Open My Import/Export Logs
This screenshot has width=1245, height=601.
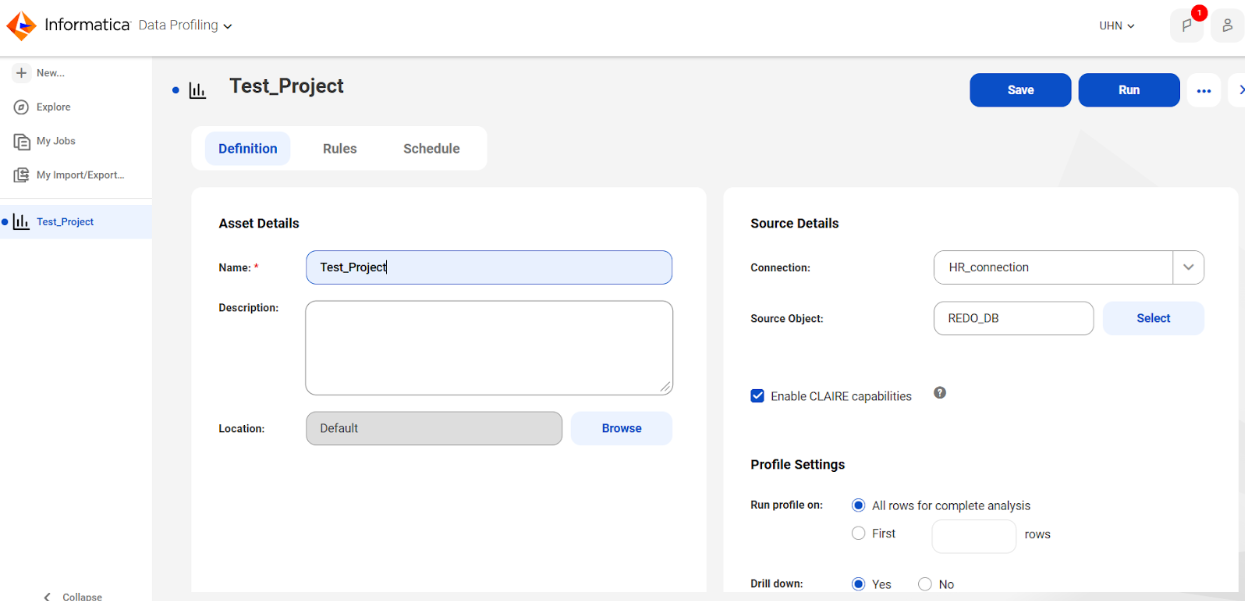point(22,175)
